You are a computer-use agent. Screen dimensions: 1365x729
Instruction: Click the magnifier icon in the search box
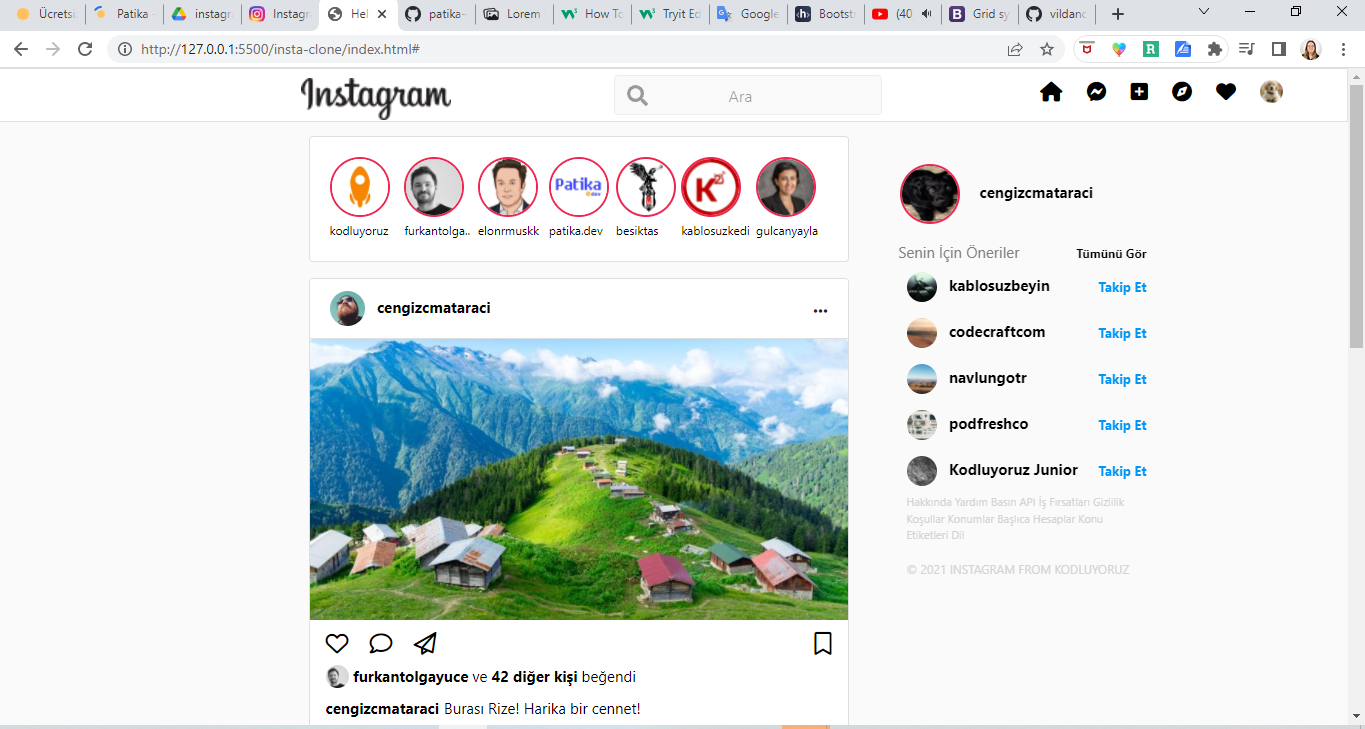click(637, 96)
